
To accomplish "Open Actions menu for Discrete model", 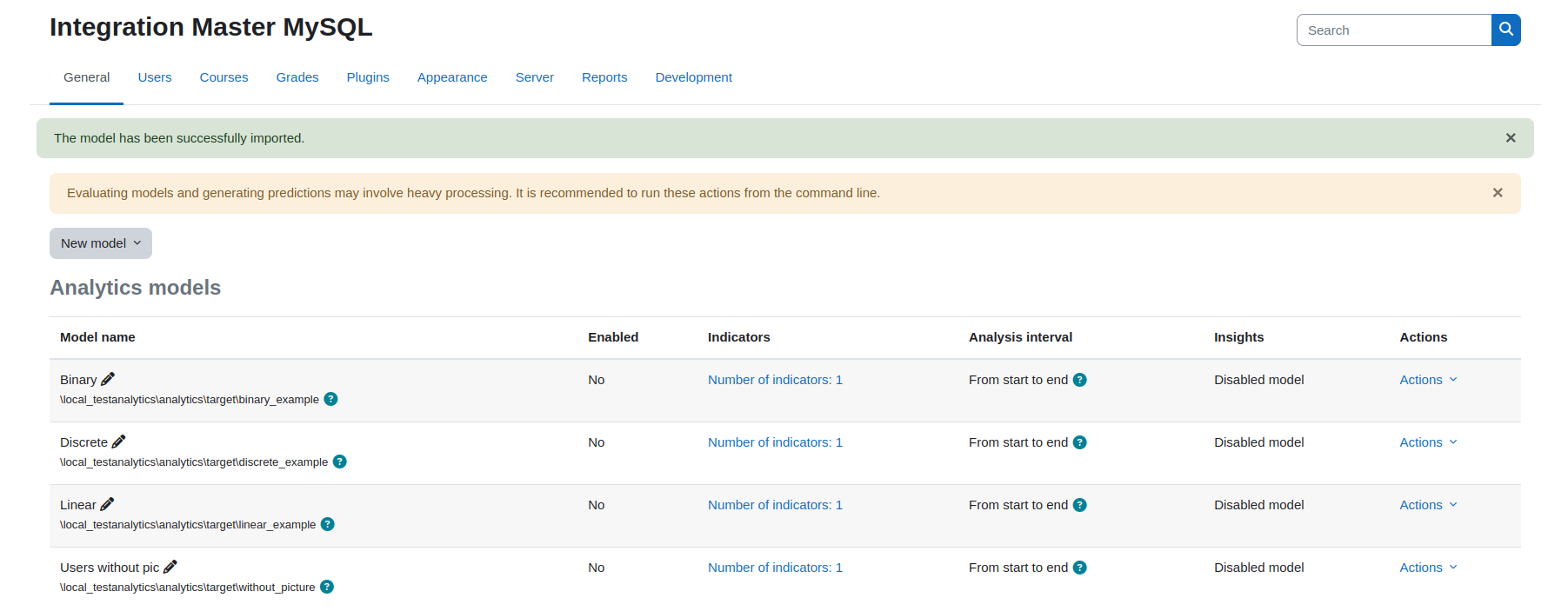I will pos(1428,442).
